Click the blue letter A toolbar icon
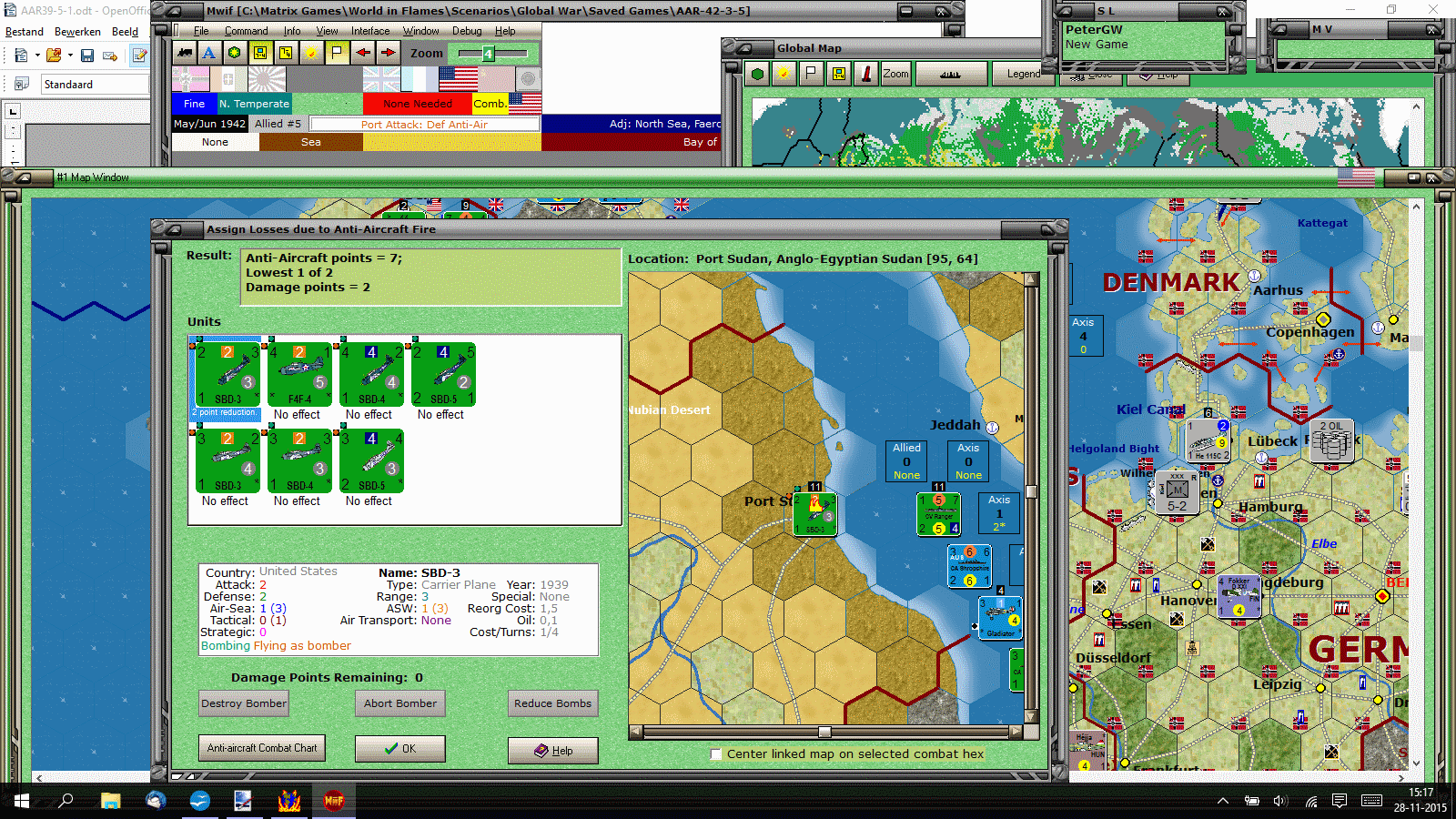 click(209, 53)
